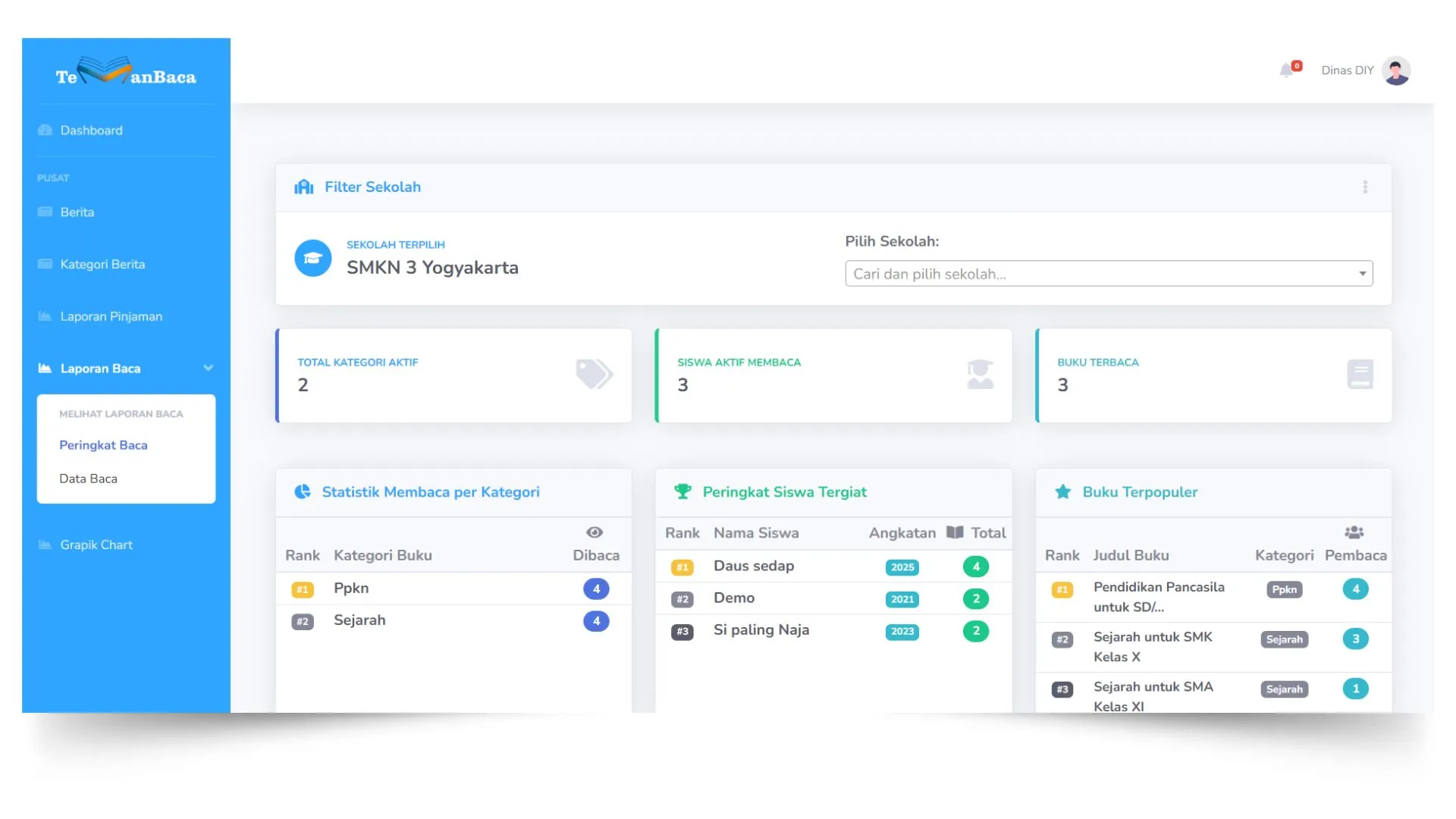Click the Ppkn category badge next to Pendidikan Pancasila
The height and width of the screenshot is (819, 1456).
[1285, 589]
